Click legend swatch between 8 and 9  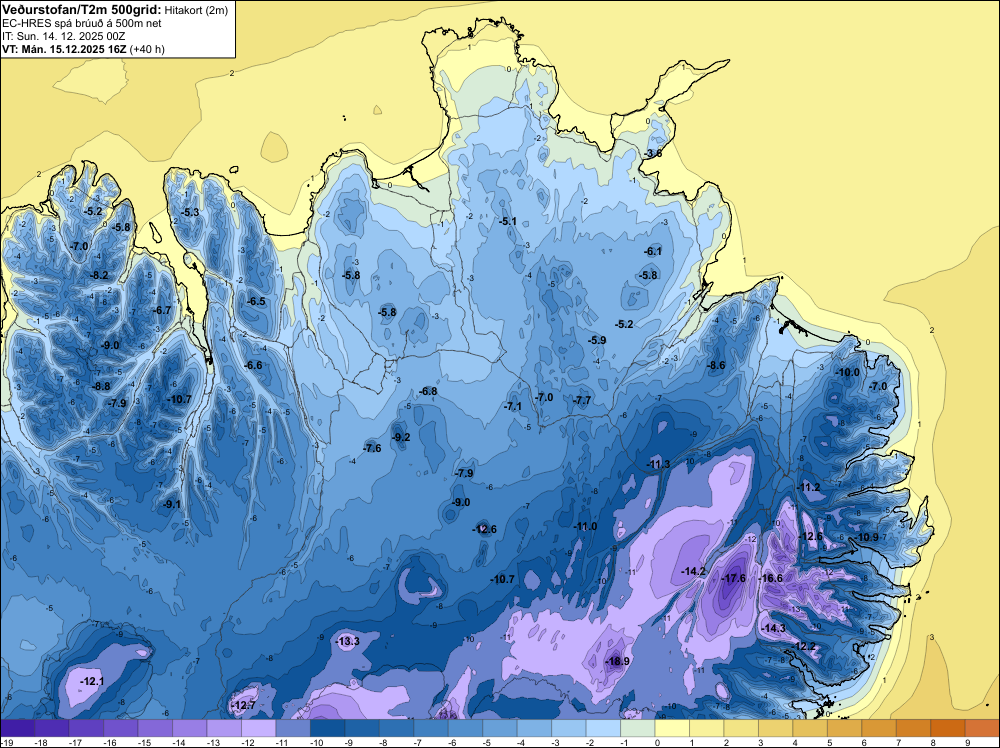coord(948,728)
